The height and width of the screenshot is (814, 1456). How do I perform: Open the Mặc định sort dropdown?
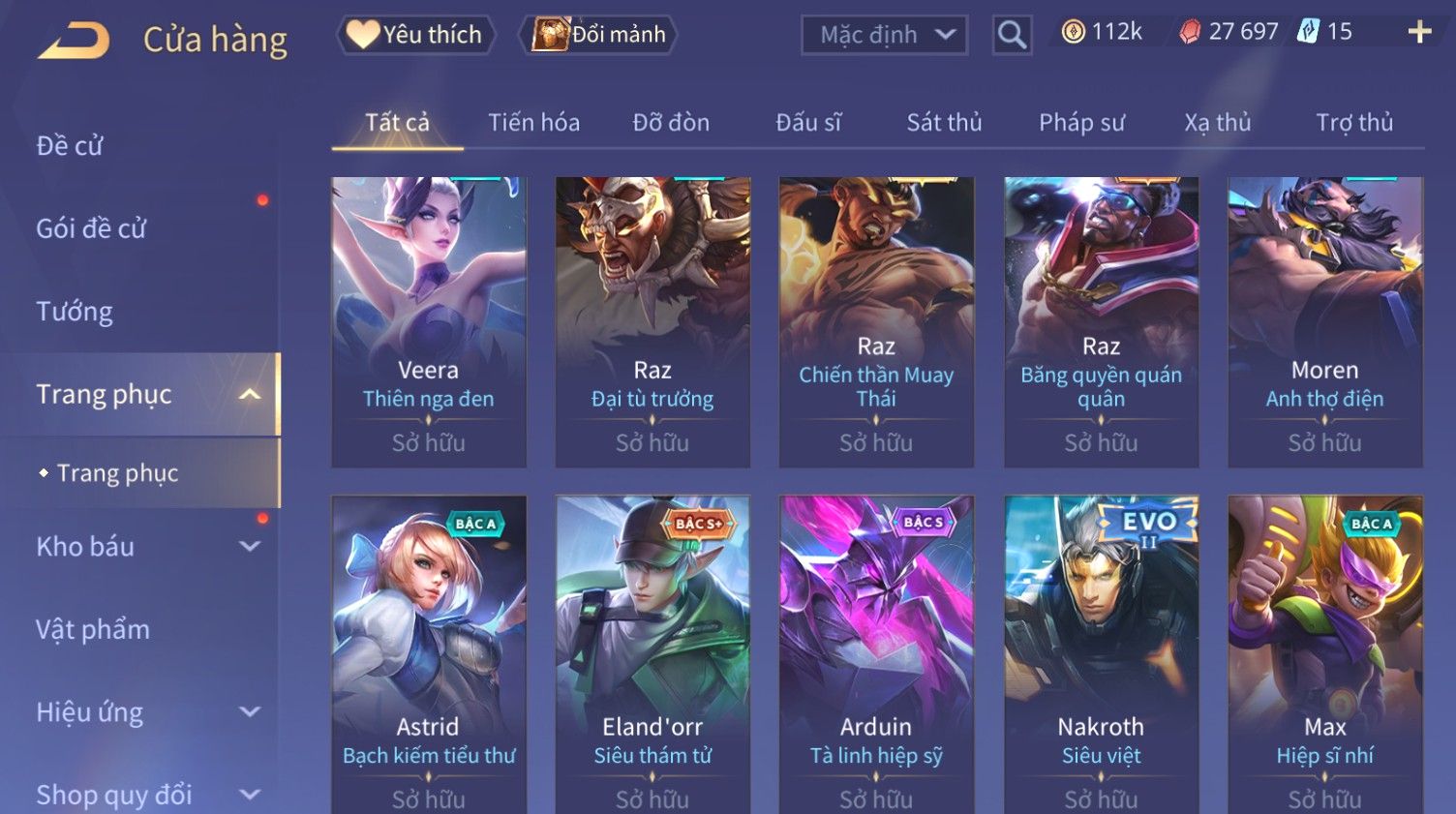pyautogui.click(x=884, y=35)
